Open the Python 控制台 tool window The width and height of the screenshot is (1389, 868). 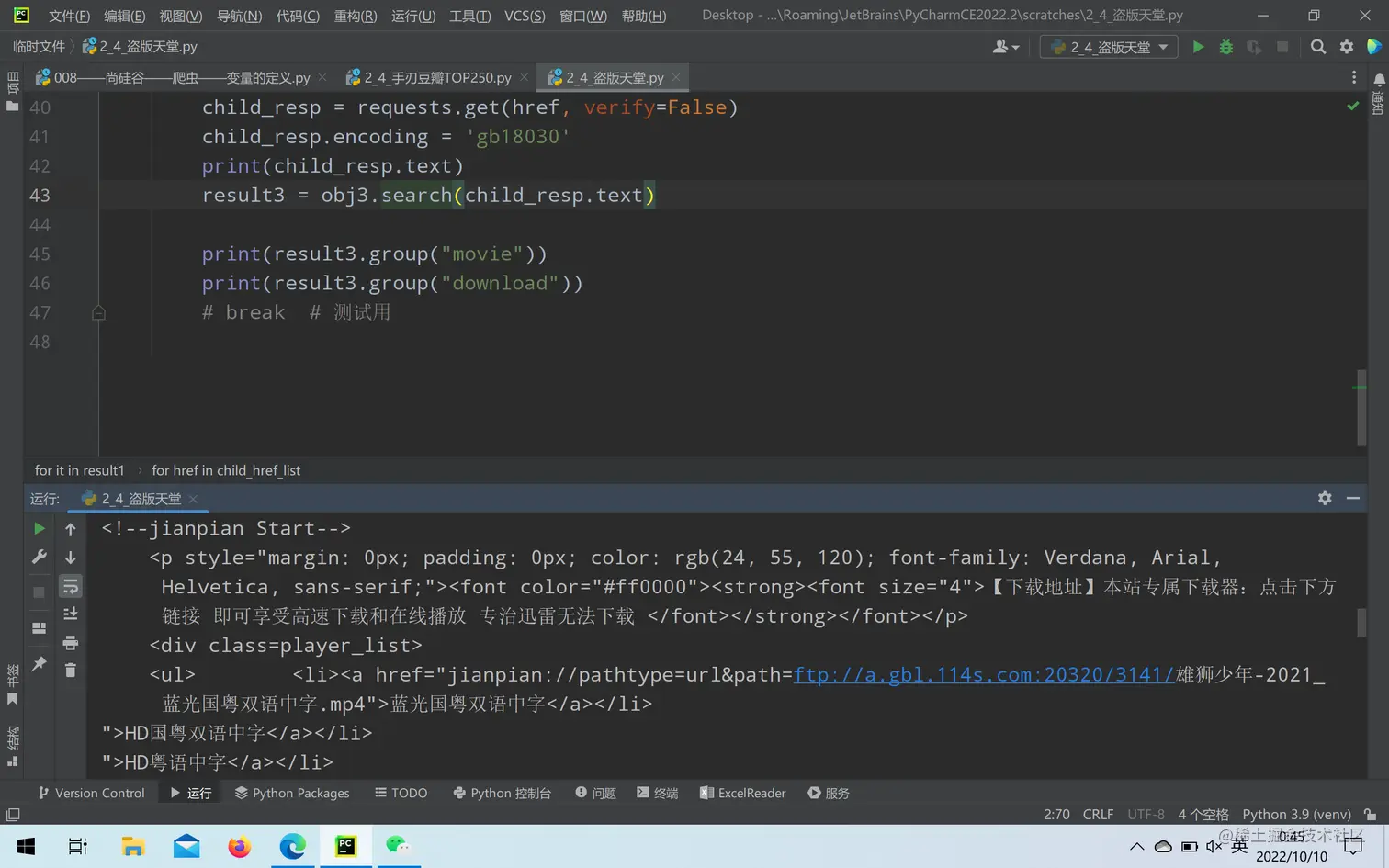coord(502,793)
